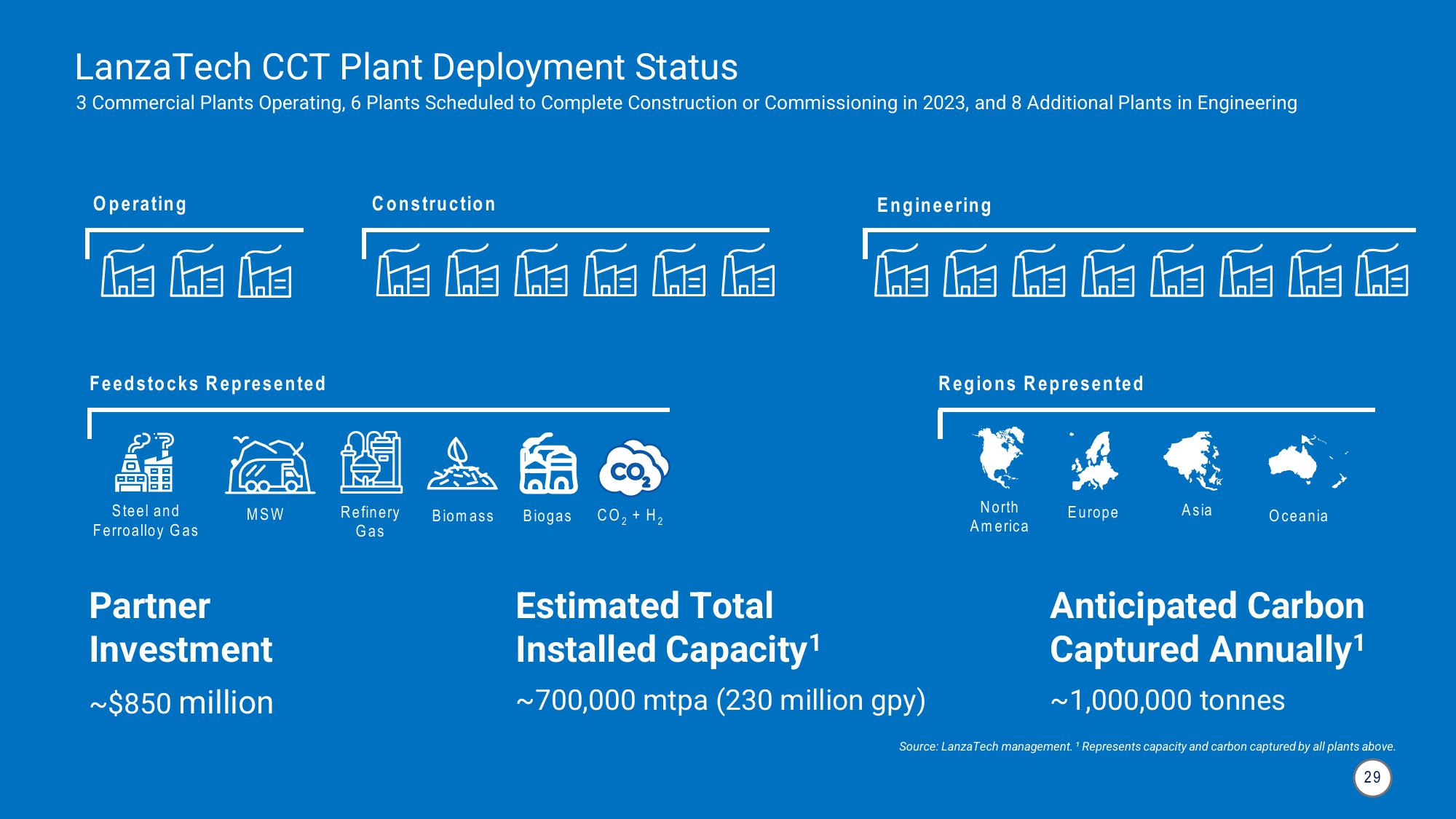The width and height of the screenshot is (1456, 819).
Task: Click the Engineering heading
Action: click(x=935, y=205)
